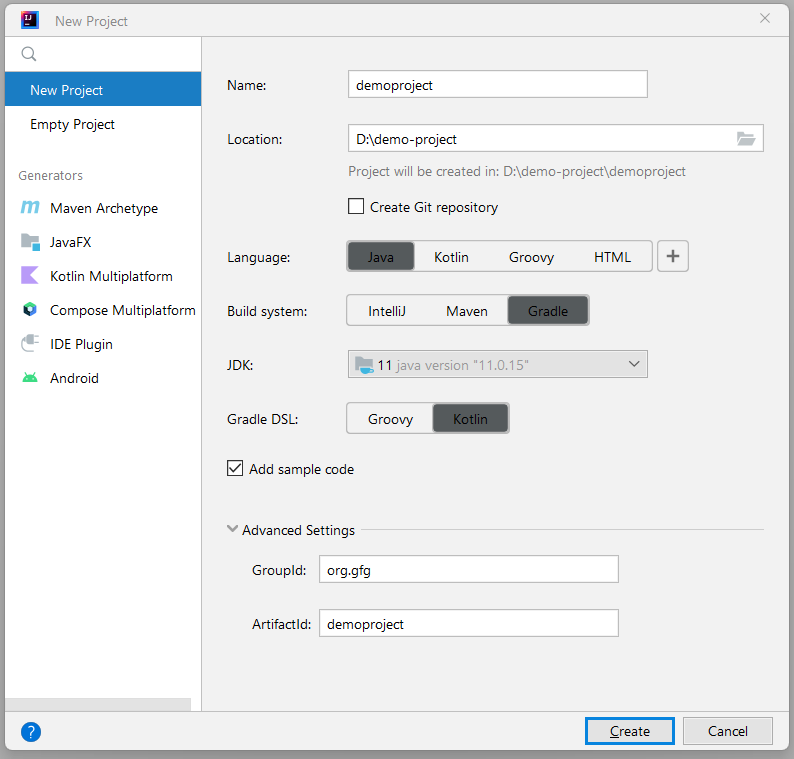Click the search magnifier icon
This screenshot has height=759, width=794.
tap(29, 54)
